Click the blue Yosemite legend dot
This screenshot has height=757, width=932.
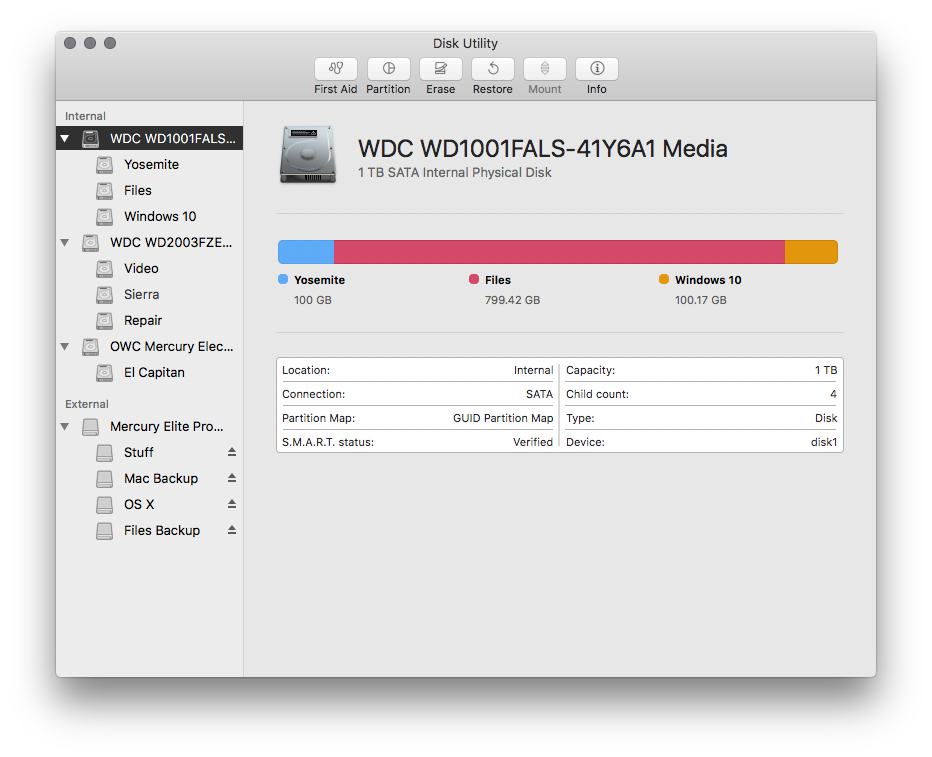[283, 279]
